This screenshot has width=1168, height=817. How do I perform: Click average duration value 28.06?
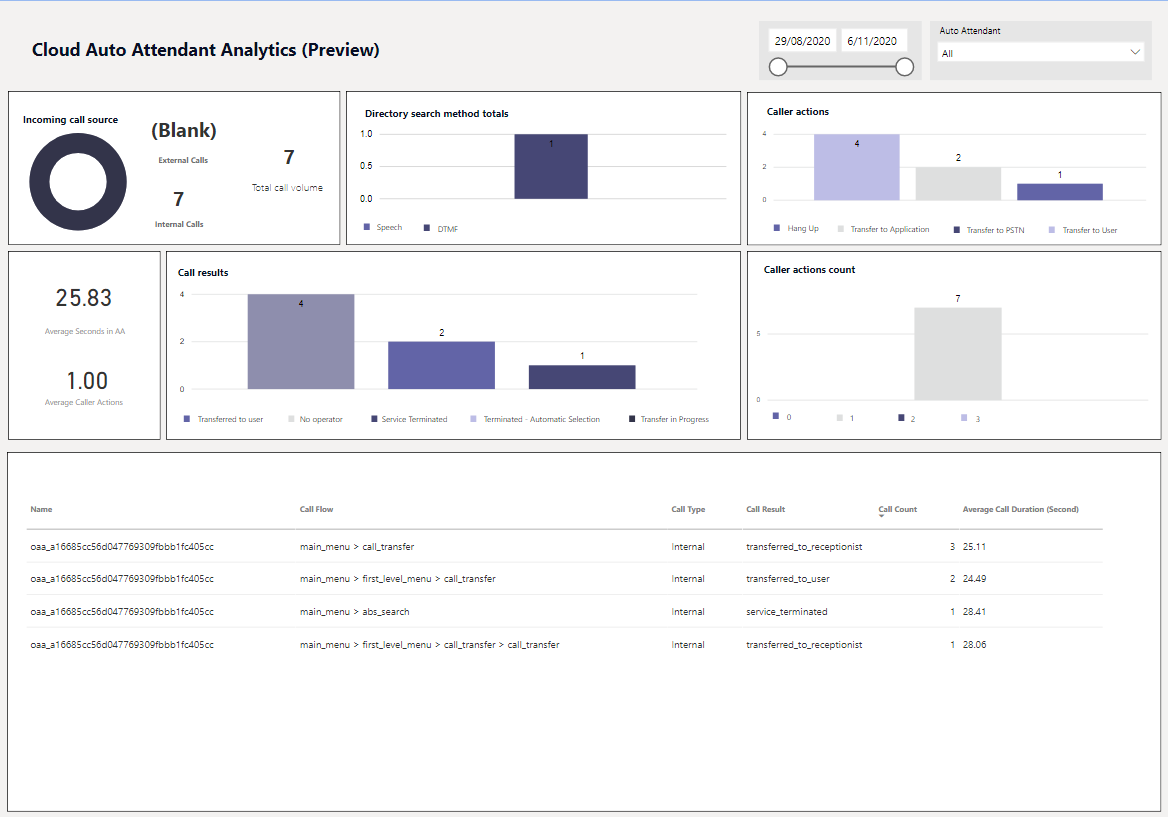(974, 645)
